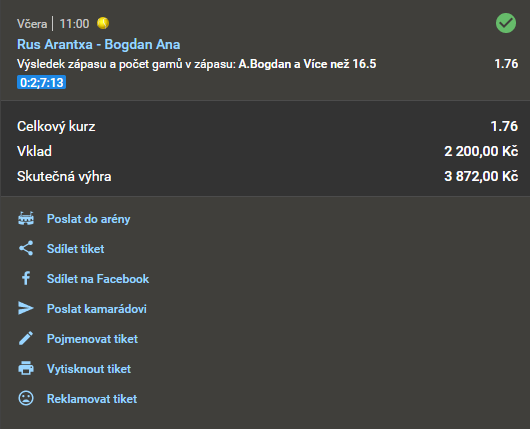File a complaint with Reklamovat tiket
The height and width of the screenshot is (429, 530).
tap(92, 399)
